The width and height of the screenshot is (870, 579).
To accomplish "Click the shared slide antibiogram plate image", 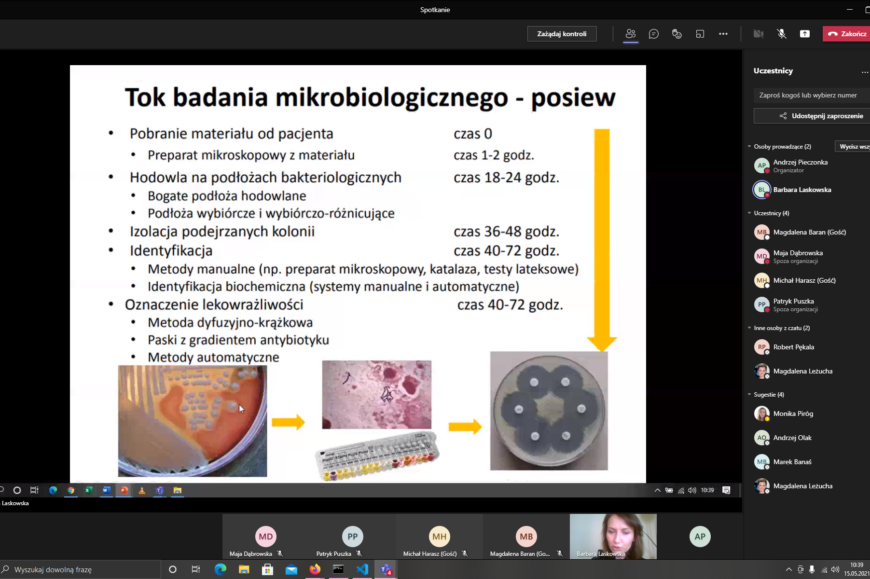I will point(549,411).
